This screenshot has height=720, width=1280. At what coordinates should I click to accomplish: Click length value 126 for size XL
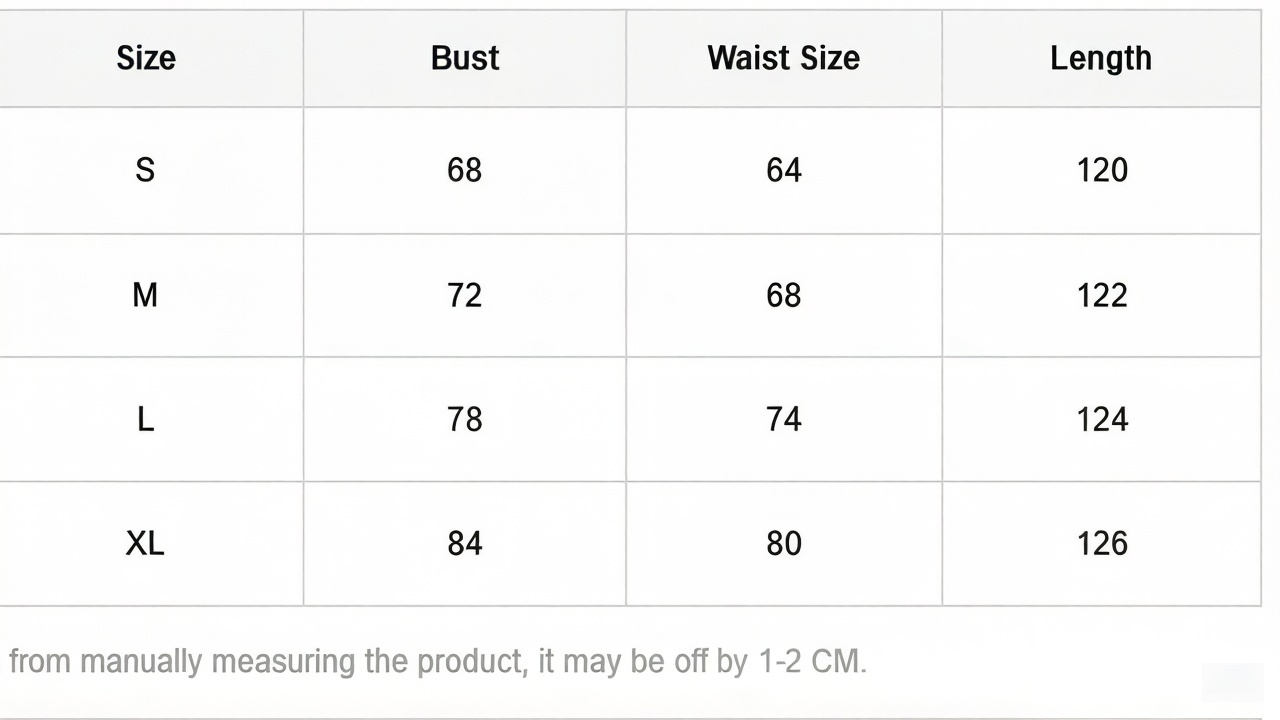click(x=1102, y=543)
